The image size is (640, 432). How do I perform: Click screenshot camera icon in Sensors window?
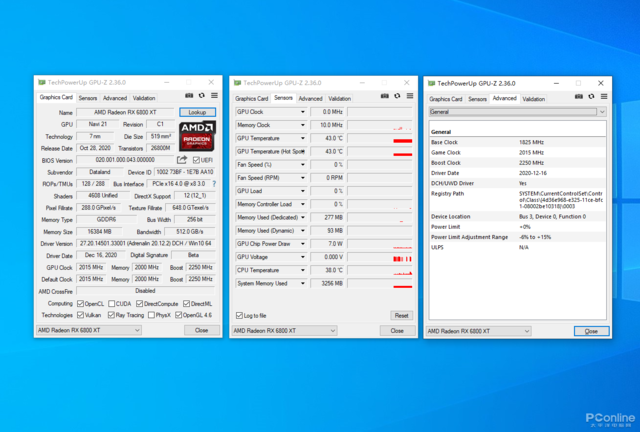point(384,96)
